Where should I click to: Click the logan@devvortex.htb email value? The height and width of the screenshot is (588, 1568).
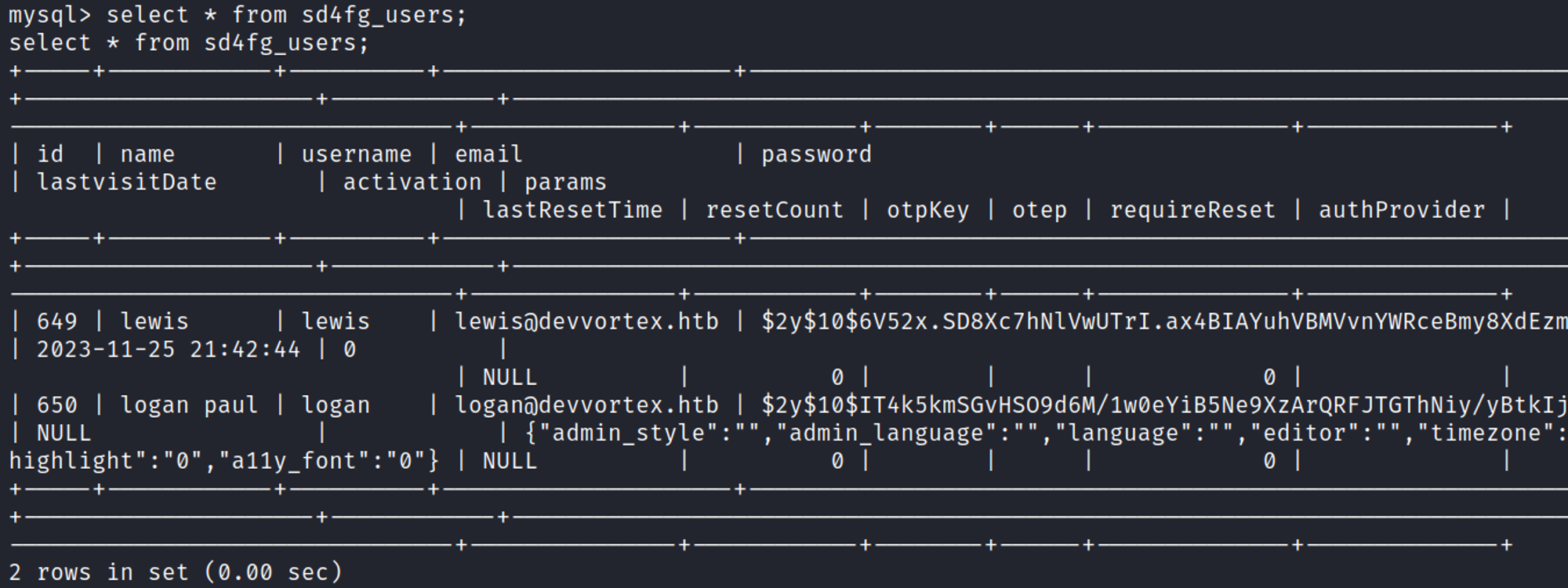586,405
